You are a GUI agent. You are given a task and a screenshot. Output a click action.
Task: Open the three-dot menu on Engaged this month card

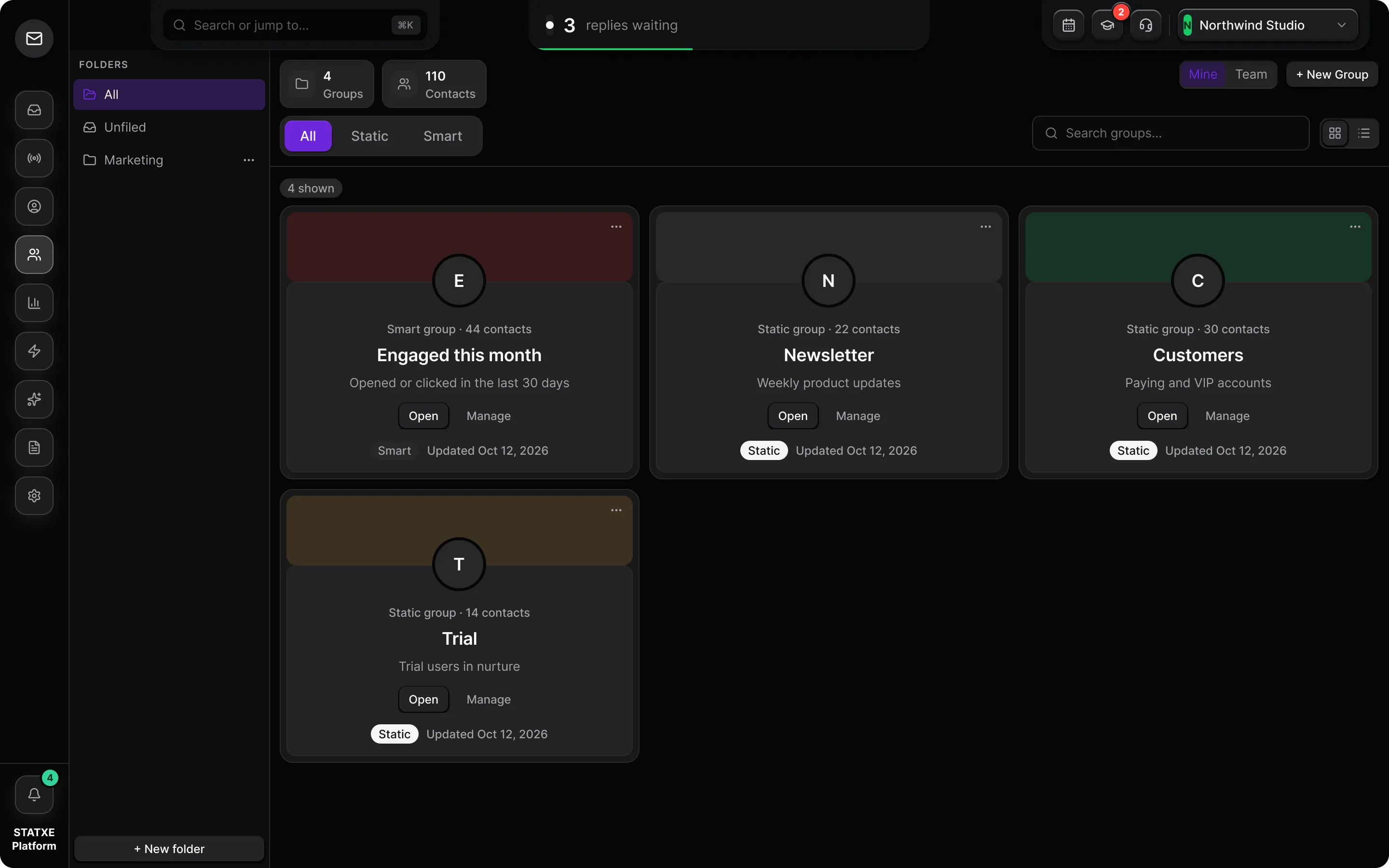click(x=616, y=227)
